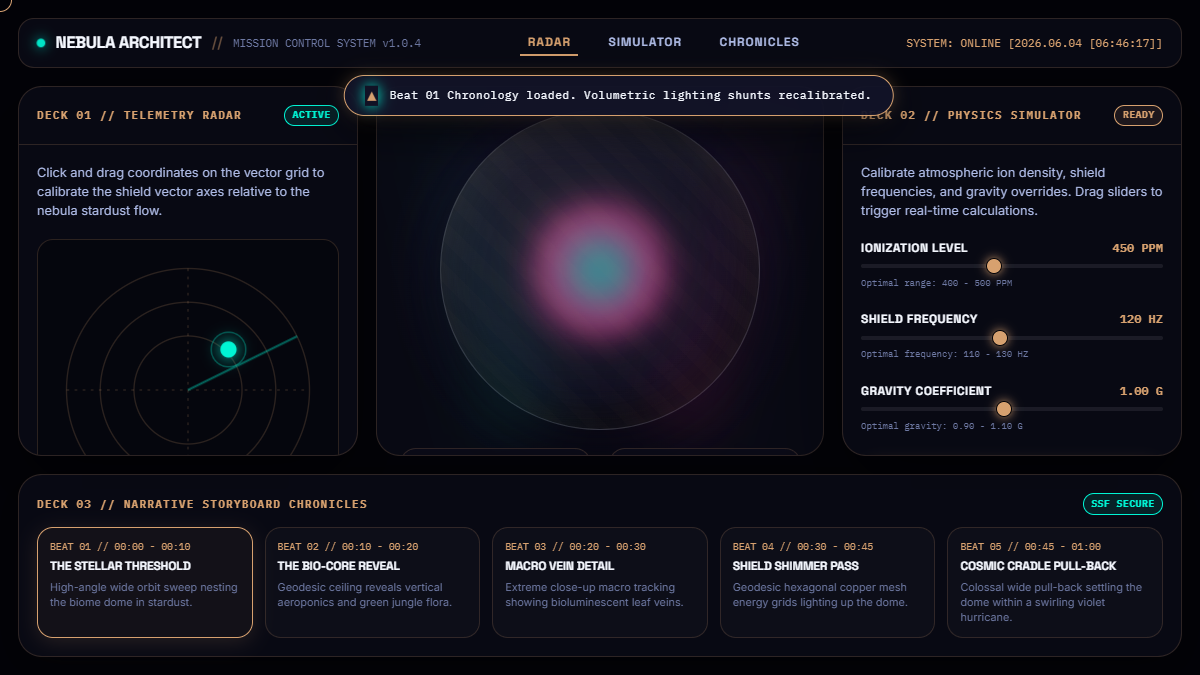1200x675 pixels.
Task: Click 'Mission Control System v1.0.4' text
Action: (327, 44)
